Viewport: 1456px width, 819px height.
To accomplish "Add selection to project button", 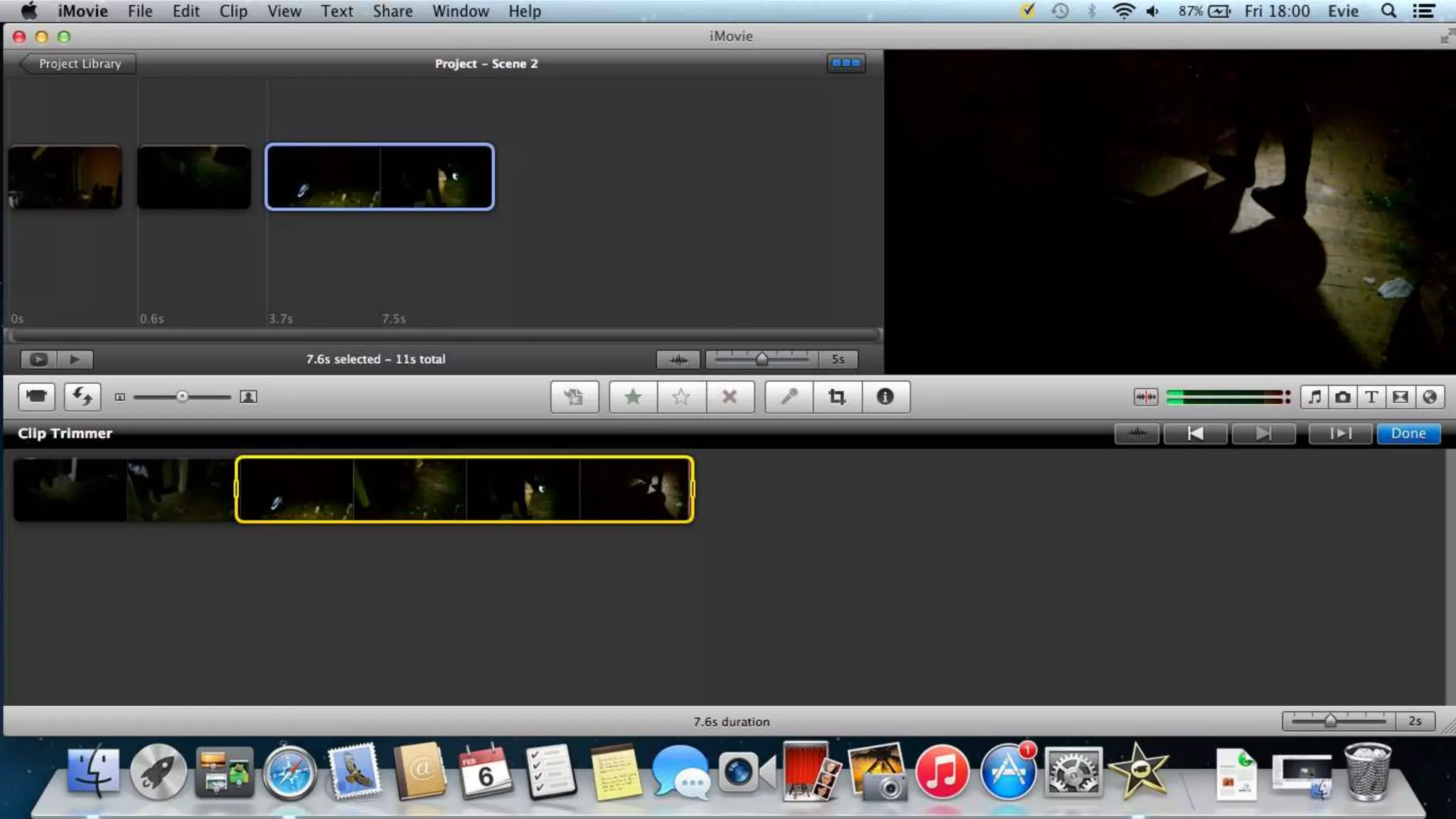I will 574,397.
